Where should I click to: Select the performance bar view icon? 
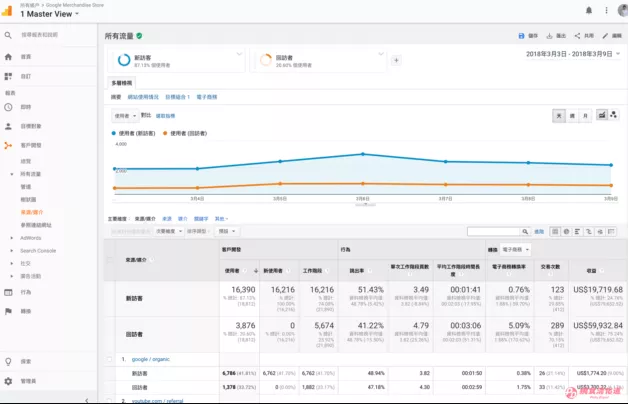(x=577, y=231)
